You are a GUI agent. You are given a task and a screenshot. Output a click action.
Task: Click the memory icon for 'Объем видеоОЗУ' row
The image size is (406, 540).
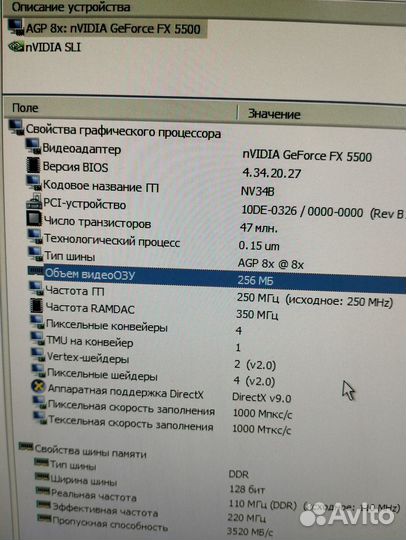[36, 271]
